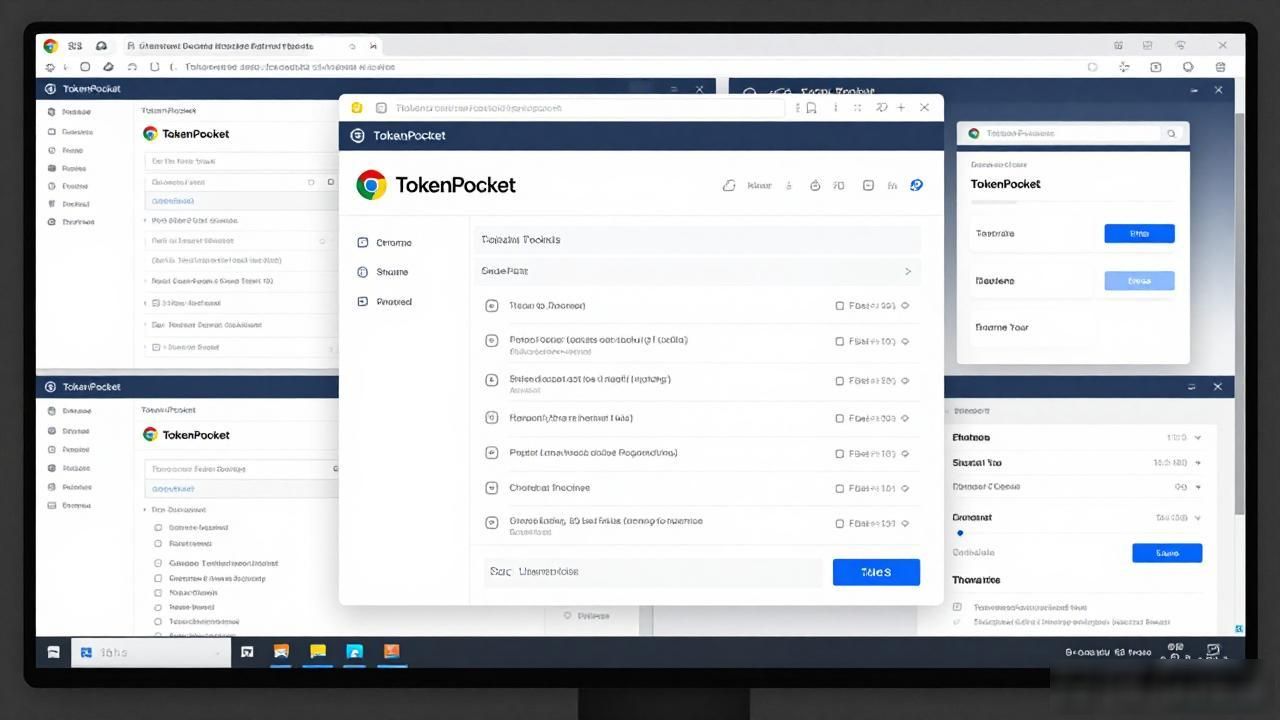Tick the checkbox on the center dialog's fifth list row
This screenshot has height=720, width=1280.
[840, 454]
